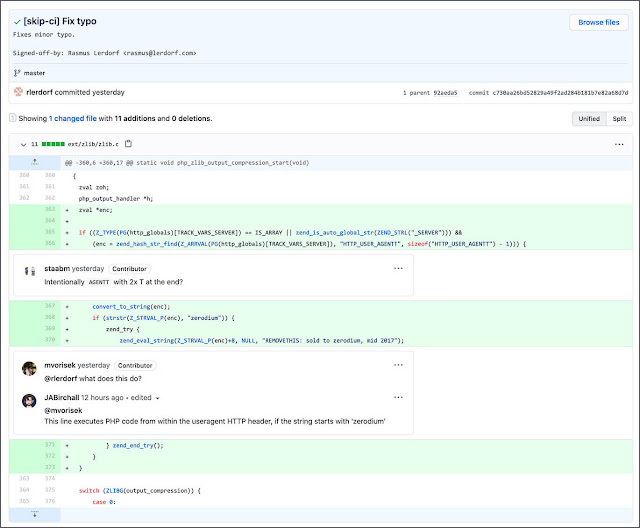Click staabm's avatar icon
Image resolution: width=640 pixels, height=528 pixels.
[x=30, y=271]
